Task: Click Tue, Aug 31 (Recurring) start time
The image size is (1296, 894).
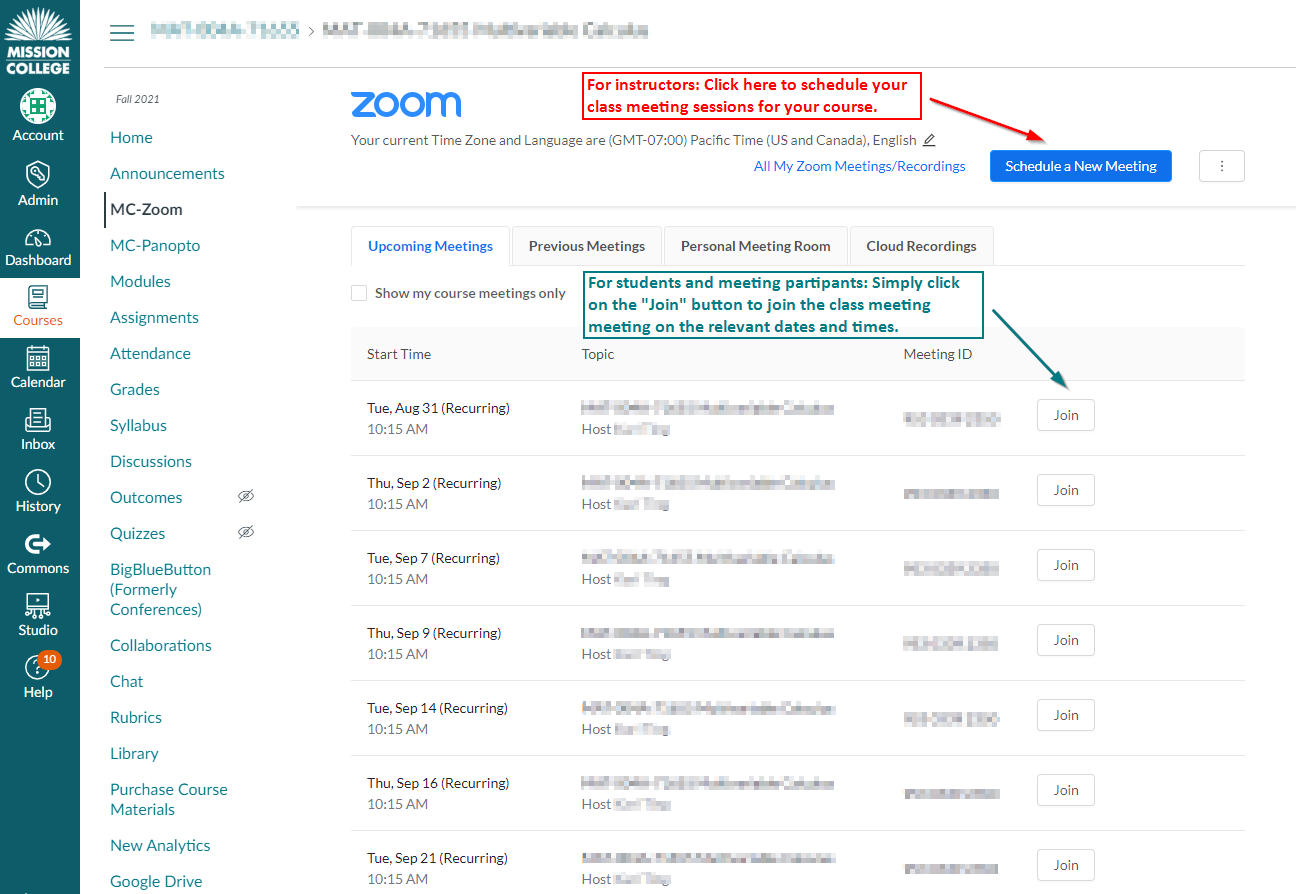Action: pyautogui.click(x=438, y=408)
